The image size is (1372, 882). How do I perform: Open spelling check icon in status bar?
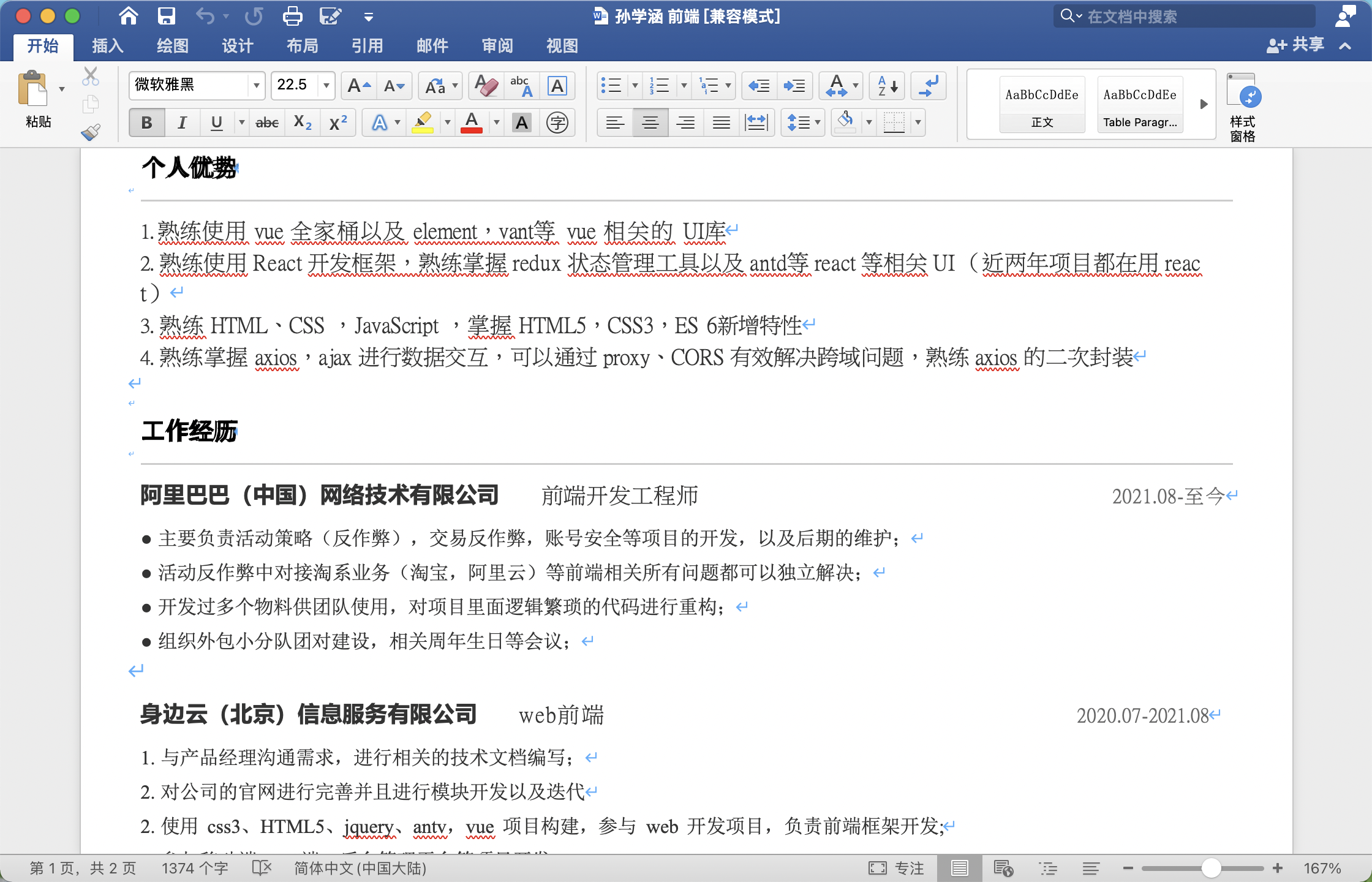pyautogui.click(x=262, y=868)
